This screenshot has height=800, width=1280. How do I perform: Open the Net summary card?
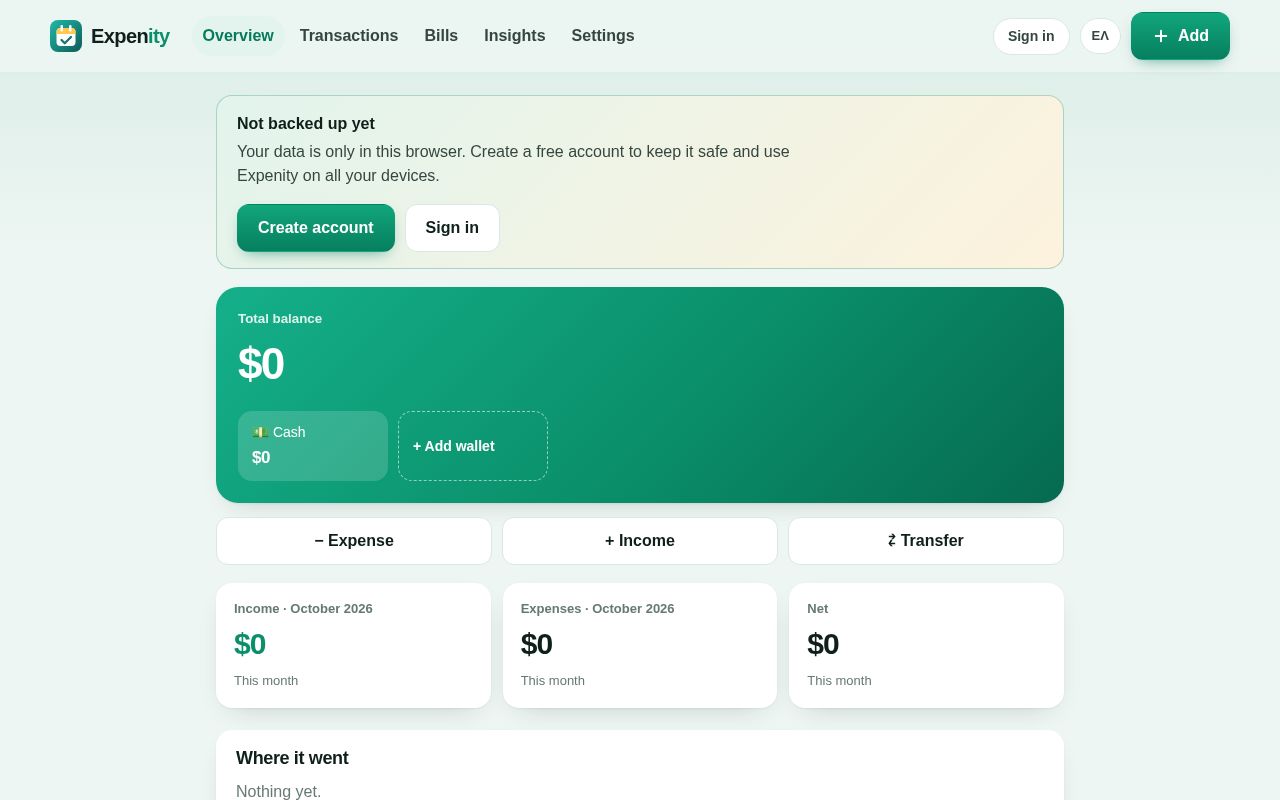pos(926,645)
